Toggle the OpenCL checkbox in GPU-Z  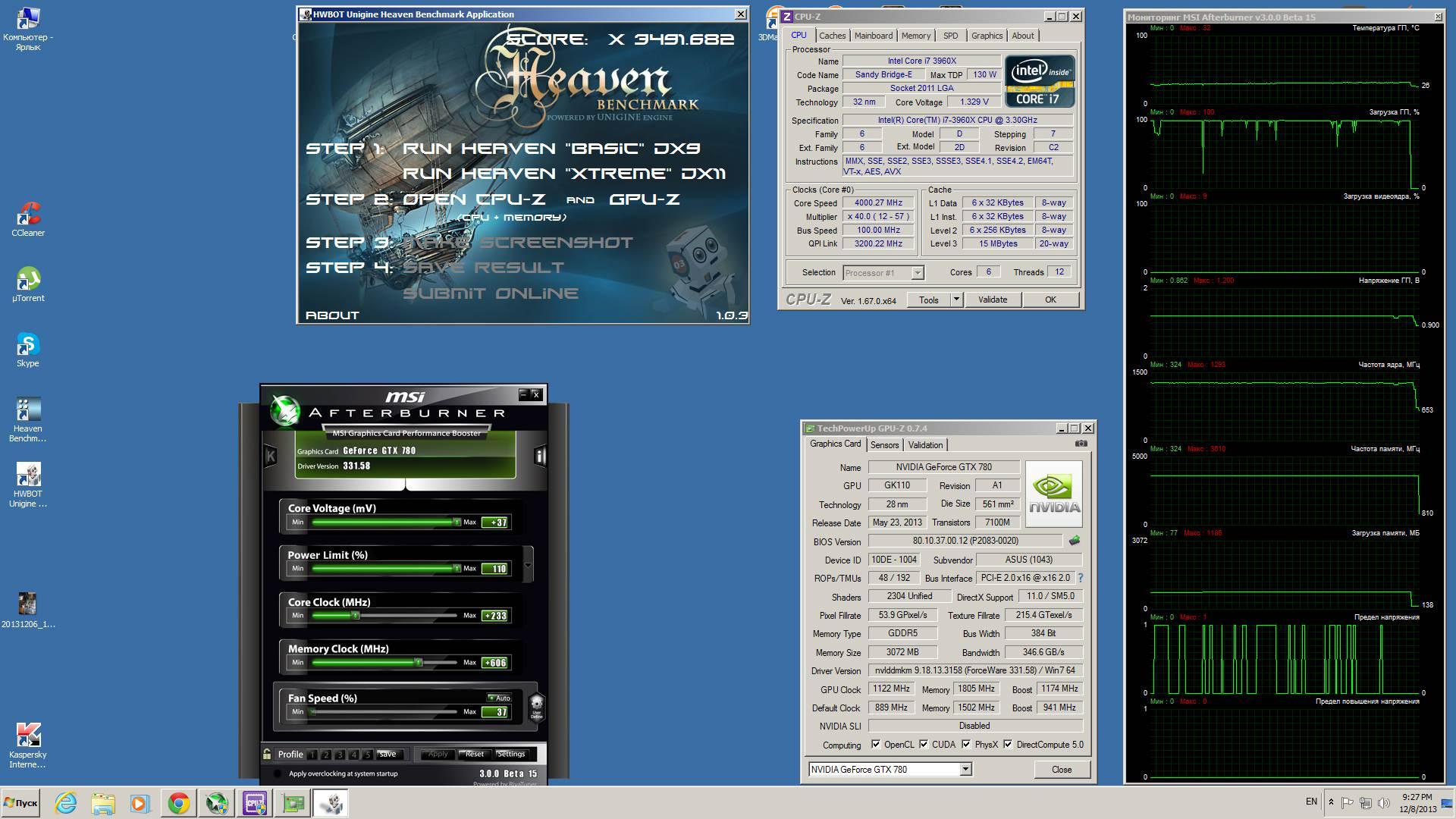876,745
